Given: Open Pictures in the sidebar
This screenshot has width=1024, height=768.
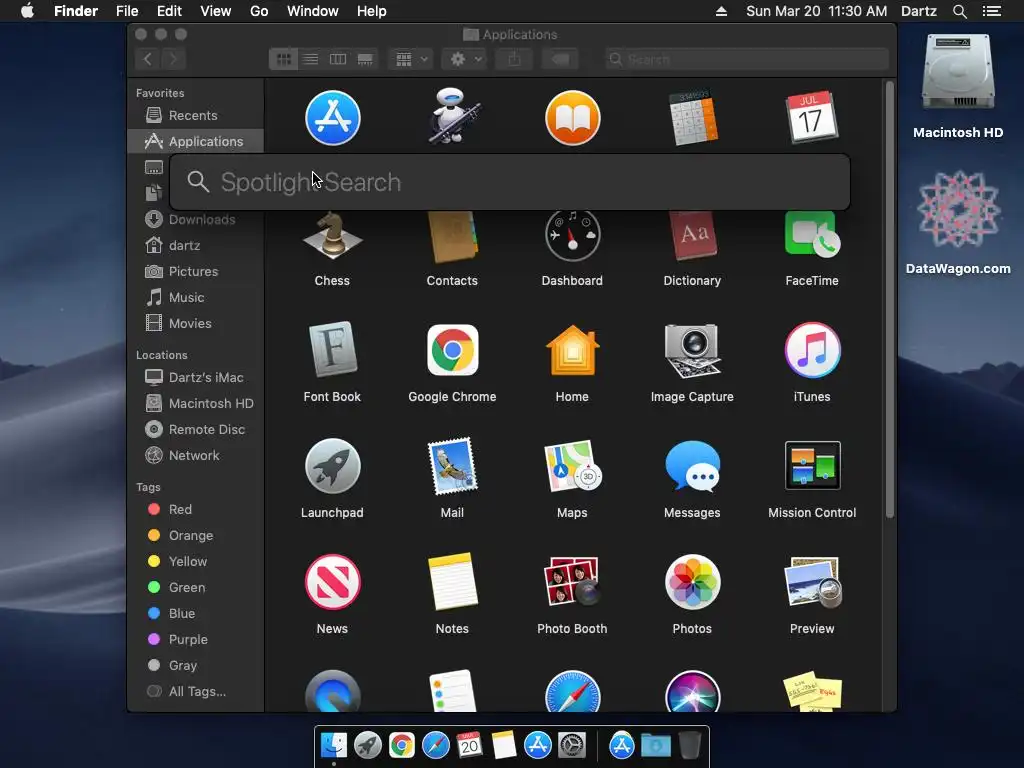Looking at the screenshot, I should click(195, 272).
